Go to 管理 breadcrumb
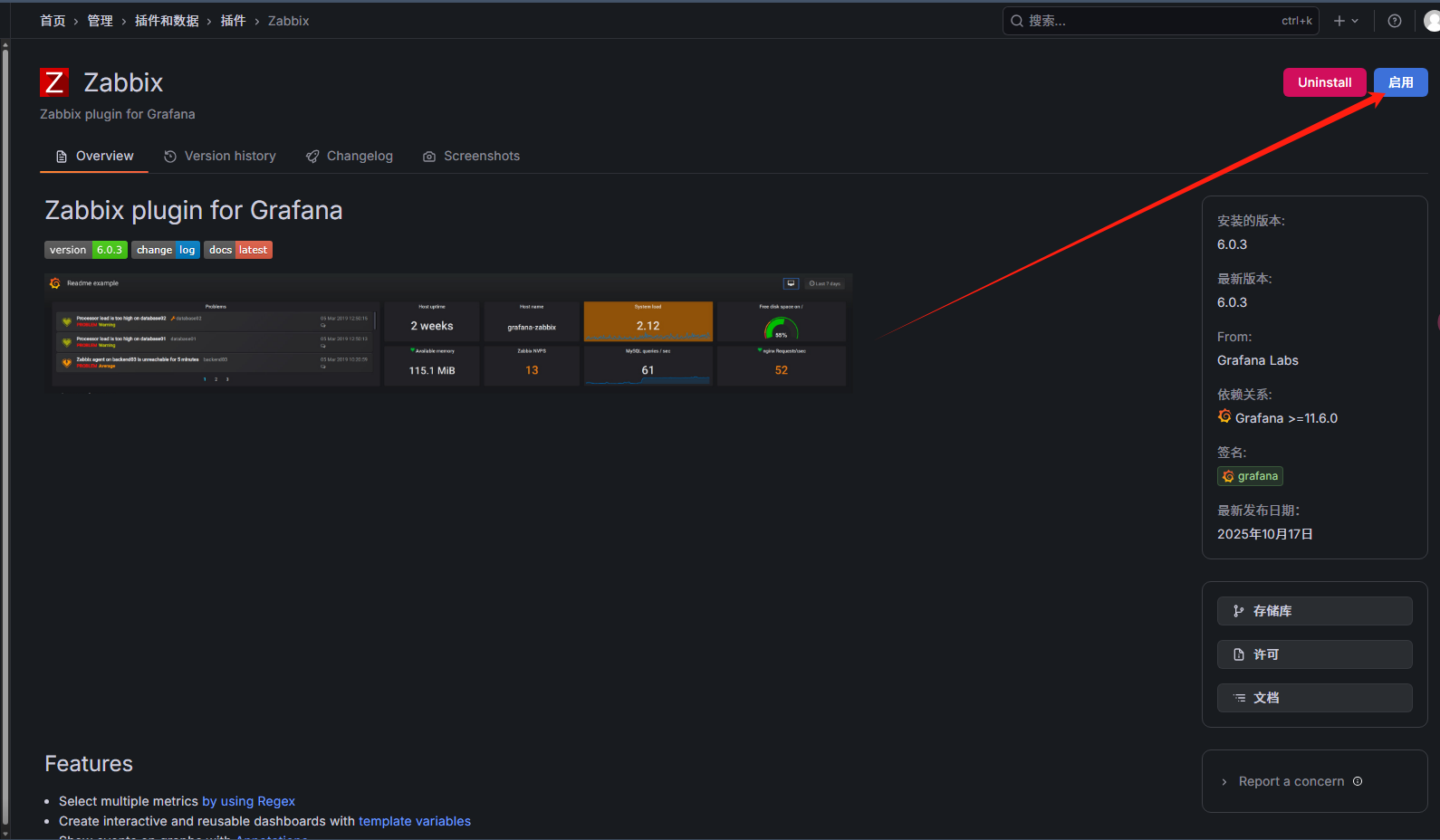This screenshot has height=840, width=1440. tap(100, 21)
